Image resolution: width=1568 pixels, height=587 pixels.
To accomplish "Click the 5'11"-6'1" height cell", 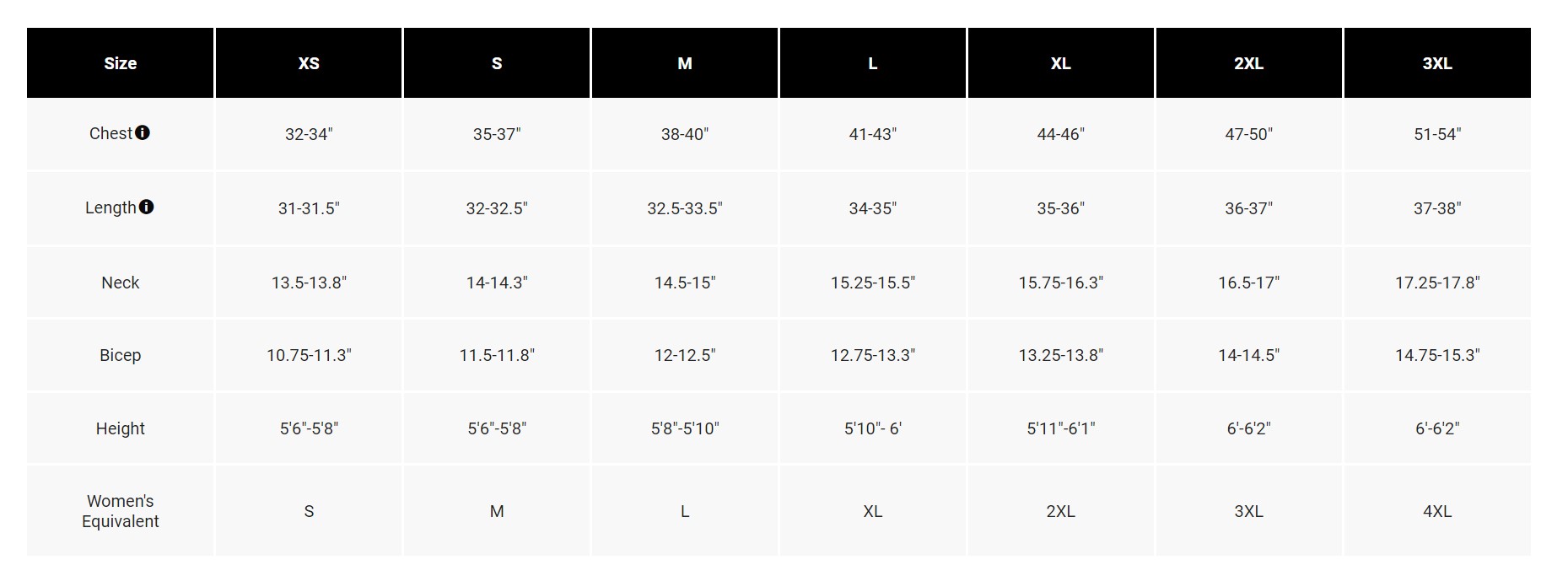I will 1060,428.
